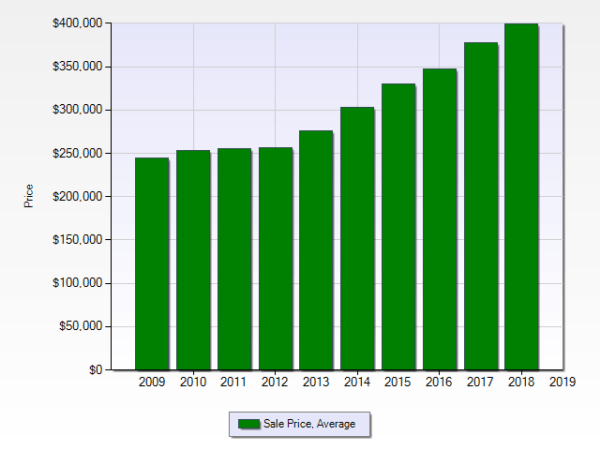This screenshot has height=450, width=600.
Task: Click the $100,000 y-axis label
Action: [78, 283]
